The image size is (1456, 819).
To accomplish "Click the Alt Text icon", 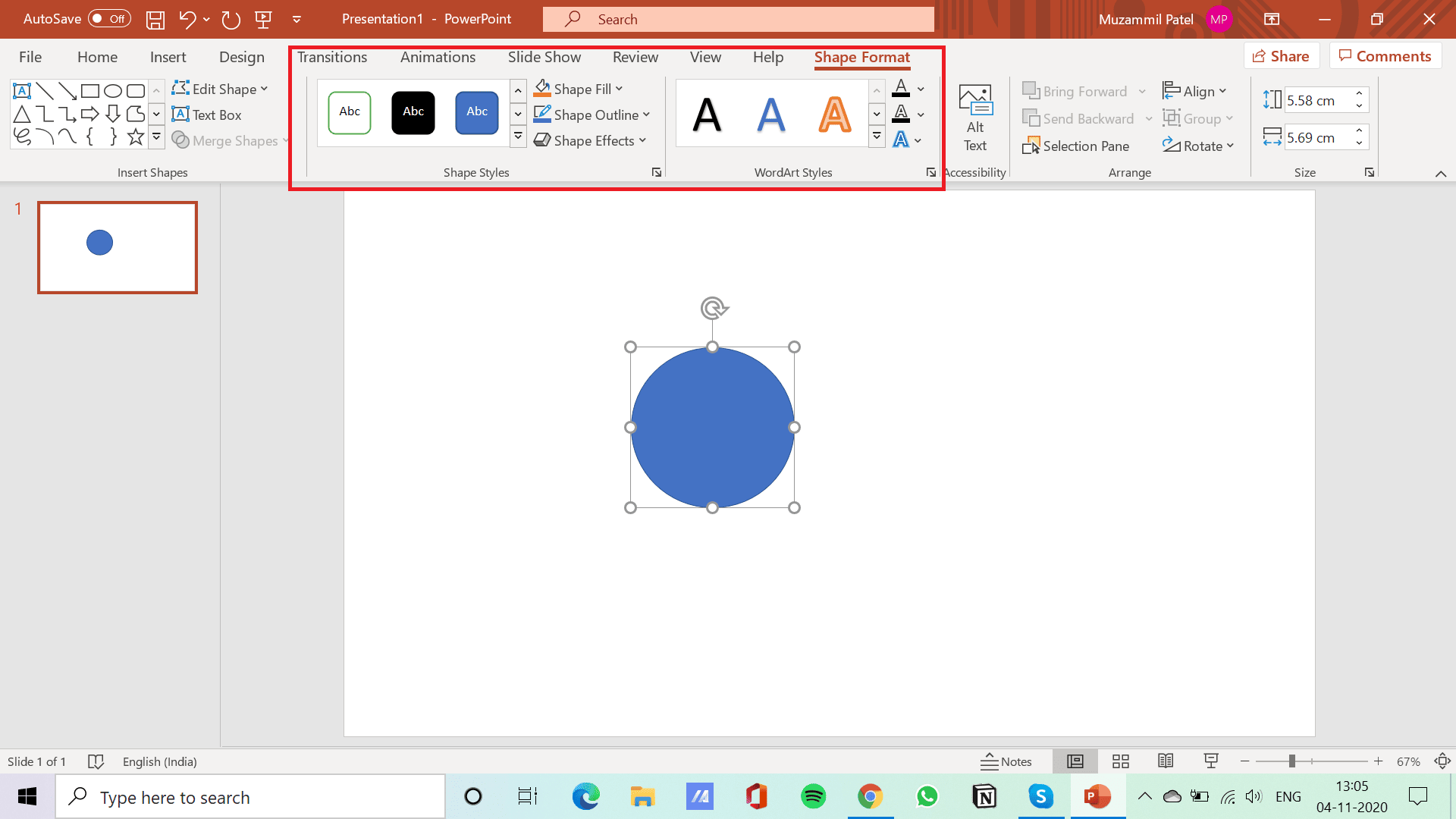I will (974, 101).
